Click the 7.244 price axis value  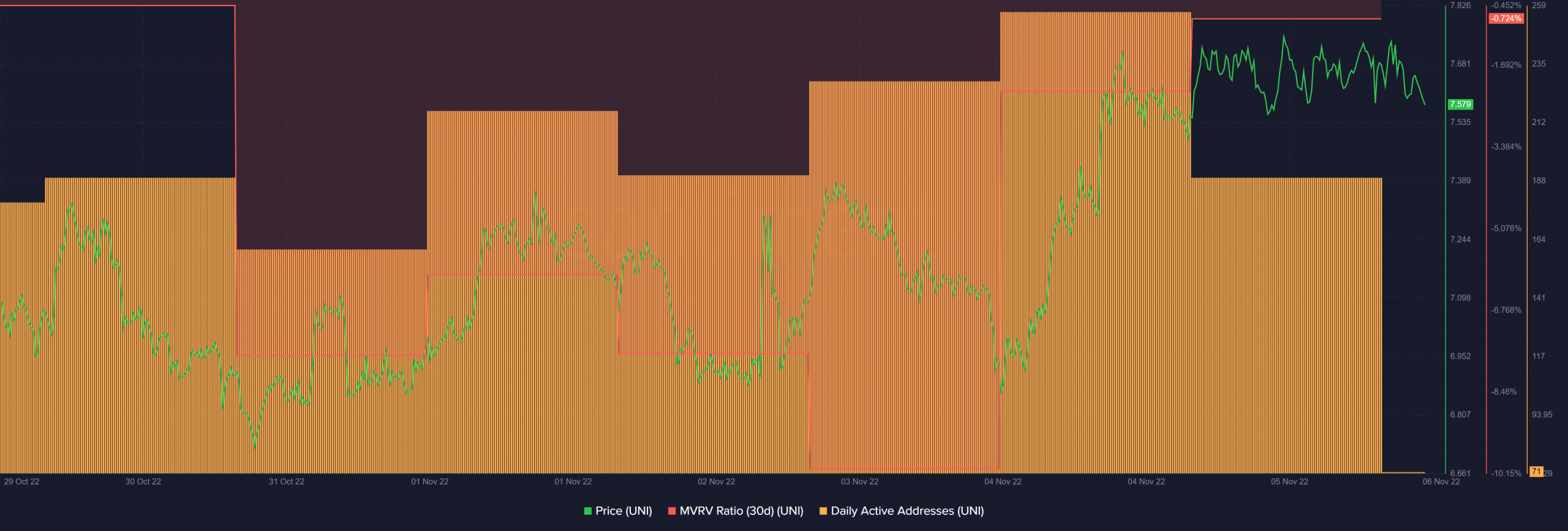(1460, 239)
